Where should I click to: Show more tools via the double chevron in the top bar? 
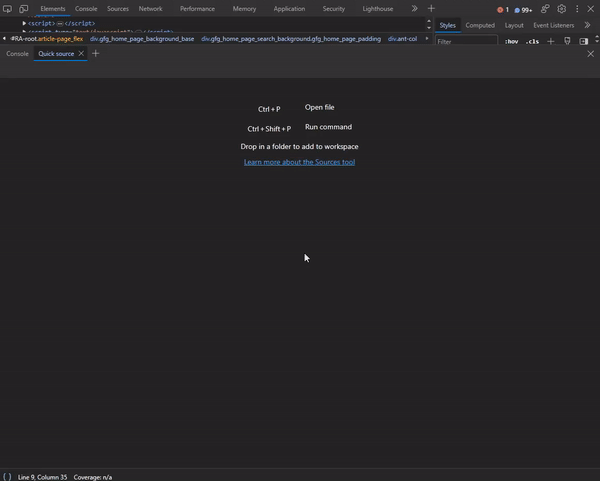tap(414, 8)
